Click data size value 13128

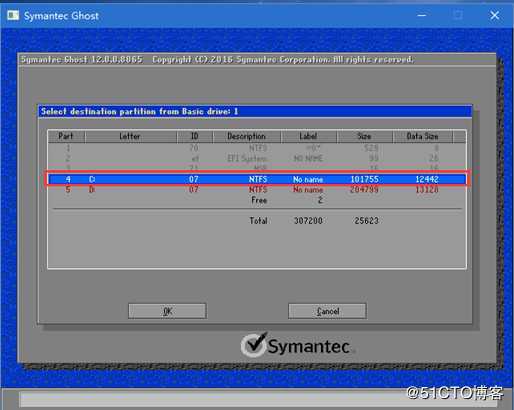[x=427, y=190]
